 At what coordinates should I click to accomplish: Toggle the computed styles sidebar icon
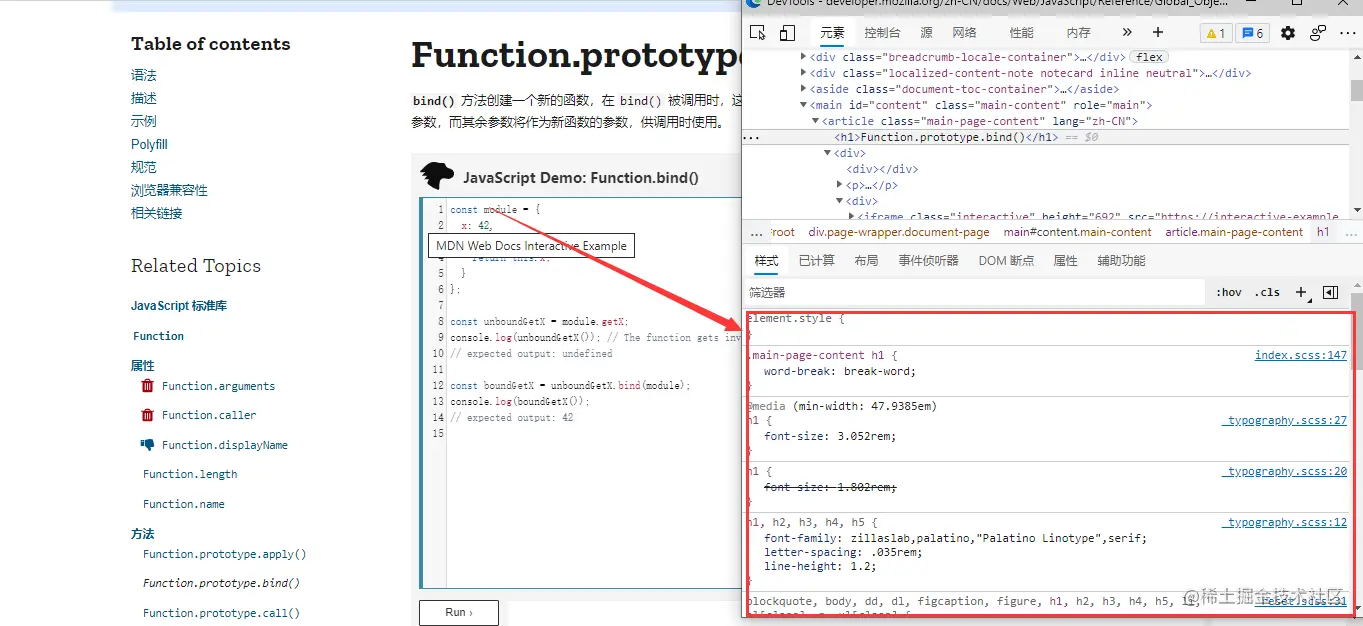1330,292
